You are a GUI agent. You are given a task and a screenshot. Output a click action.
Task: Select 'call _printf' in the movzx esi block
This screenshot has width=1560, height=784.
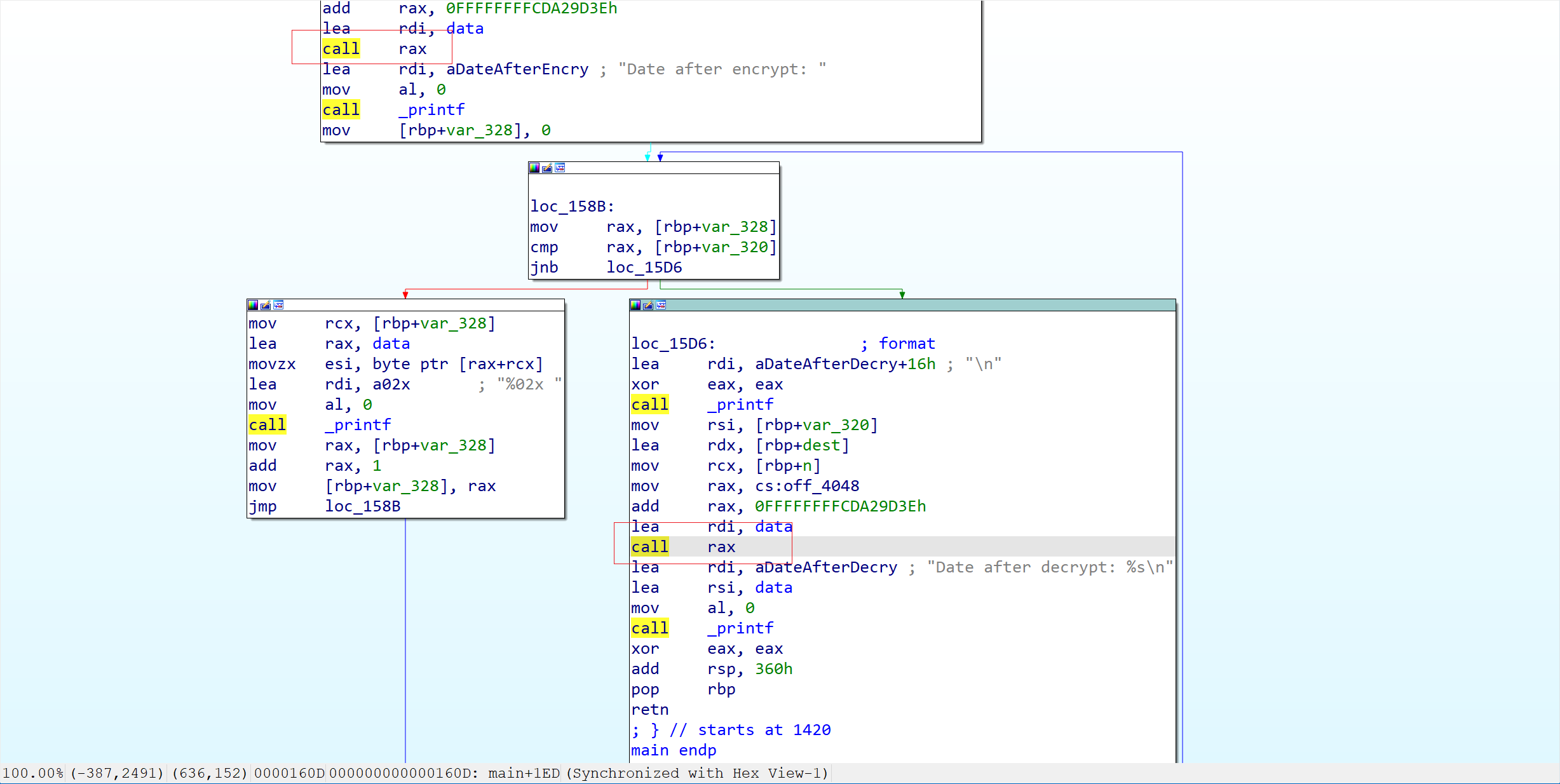click(x=320, y=425)
